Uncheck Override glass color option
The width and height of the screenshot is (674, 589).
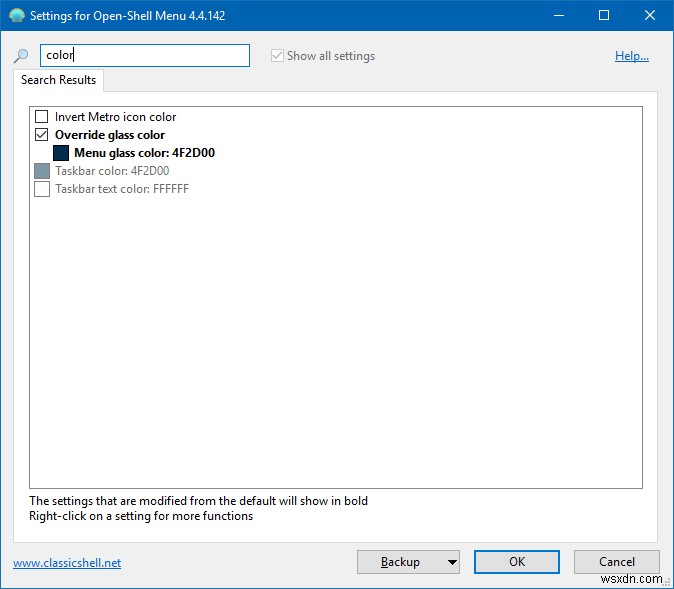click(42, 135)
